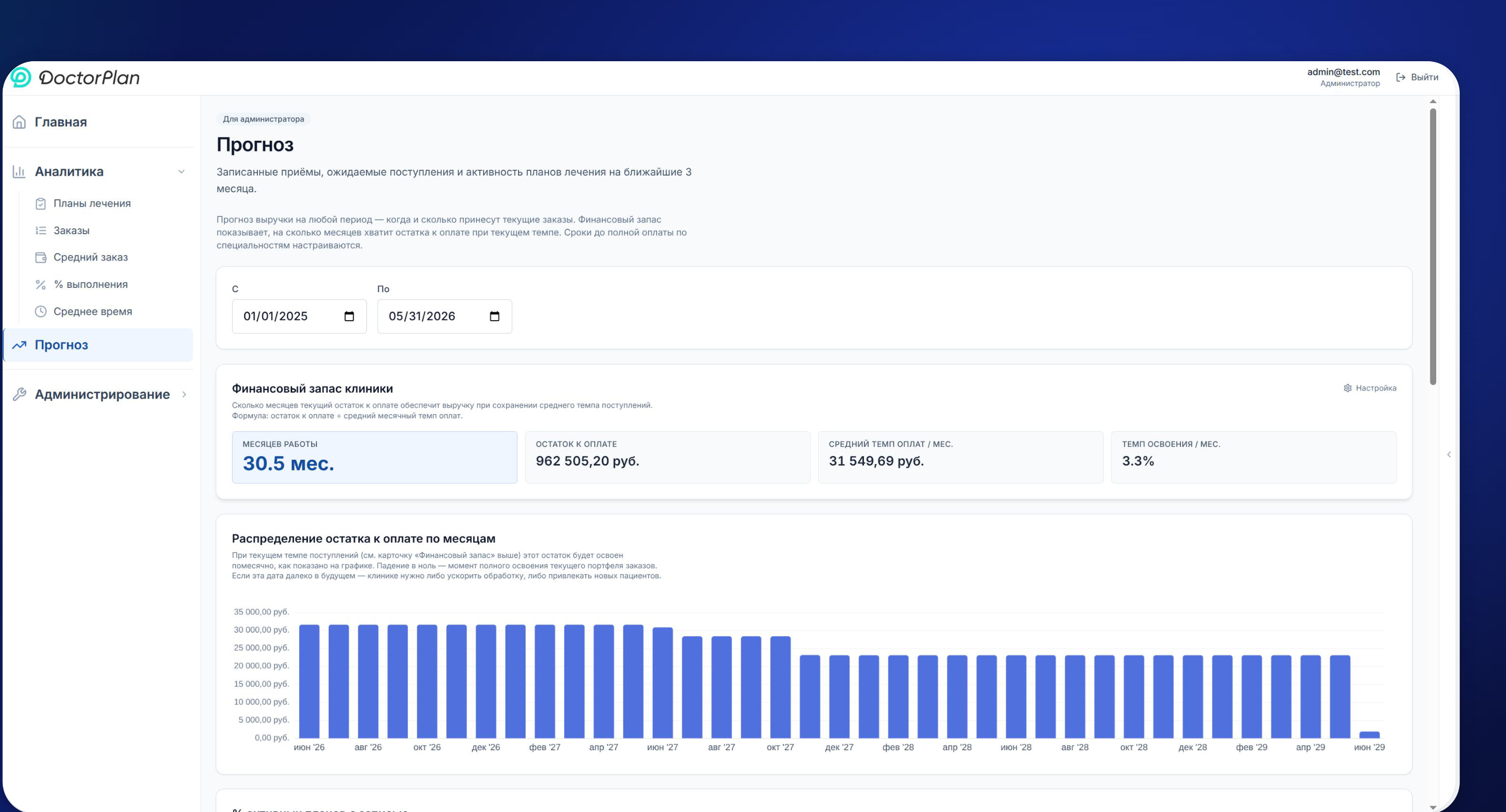Click the Темп освоения 3.3% card
Screen dimensions: 1506x812
tap(1253, 458)
